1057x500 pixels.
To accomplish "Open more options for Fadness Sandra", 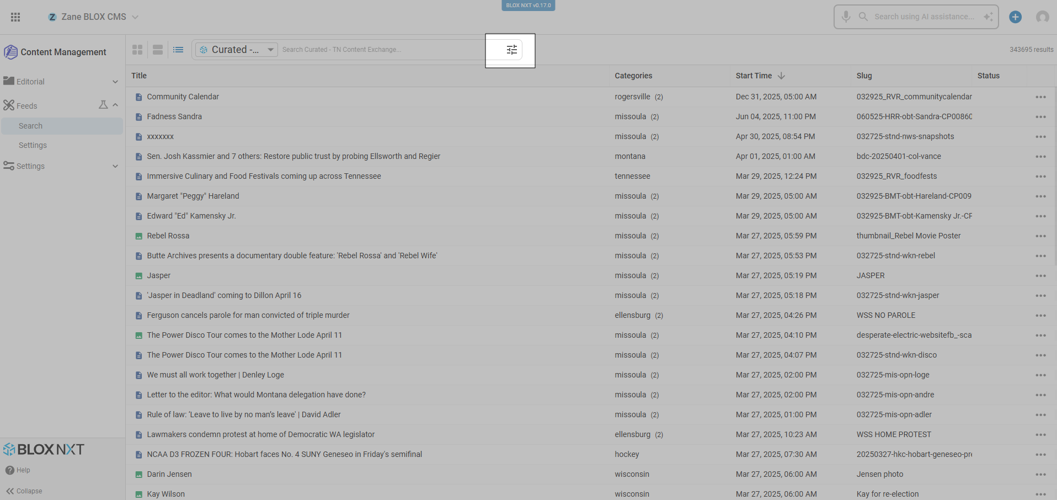I will [x=1041, y=117].
